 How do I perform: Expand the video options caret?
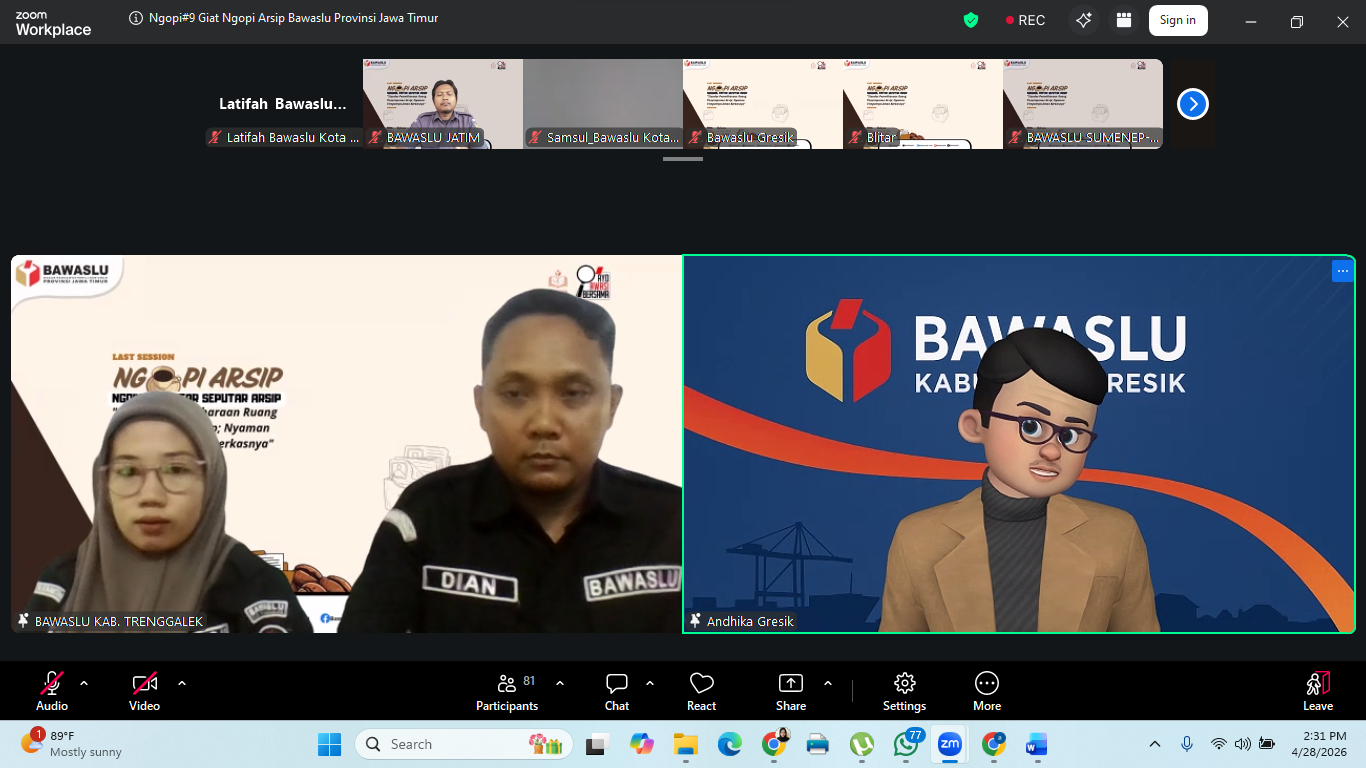point(182,683)
